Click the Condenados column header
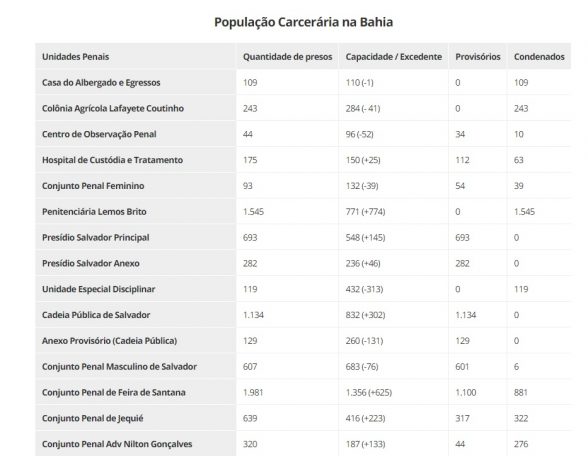 click(x=539, y=57)
